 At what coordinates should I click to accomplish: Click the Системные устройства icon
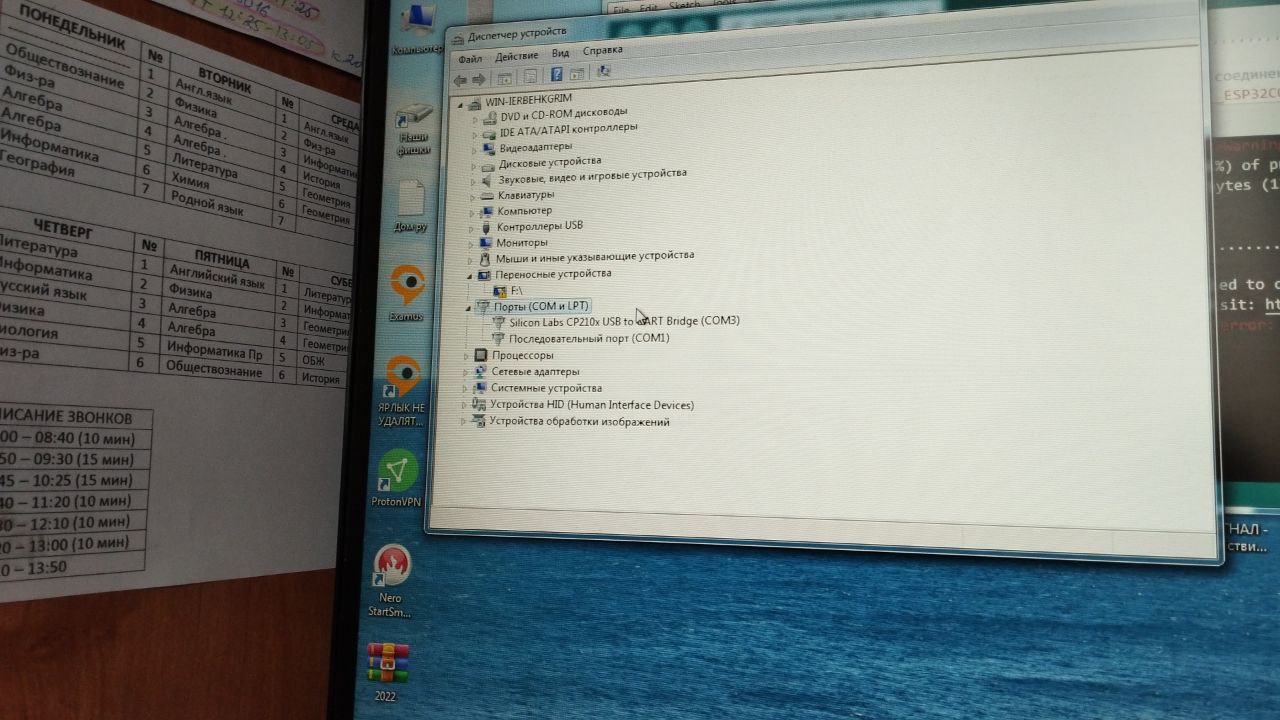pyautogui.click(x=480, y=388)
